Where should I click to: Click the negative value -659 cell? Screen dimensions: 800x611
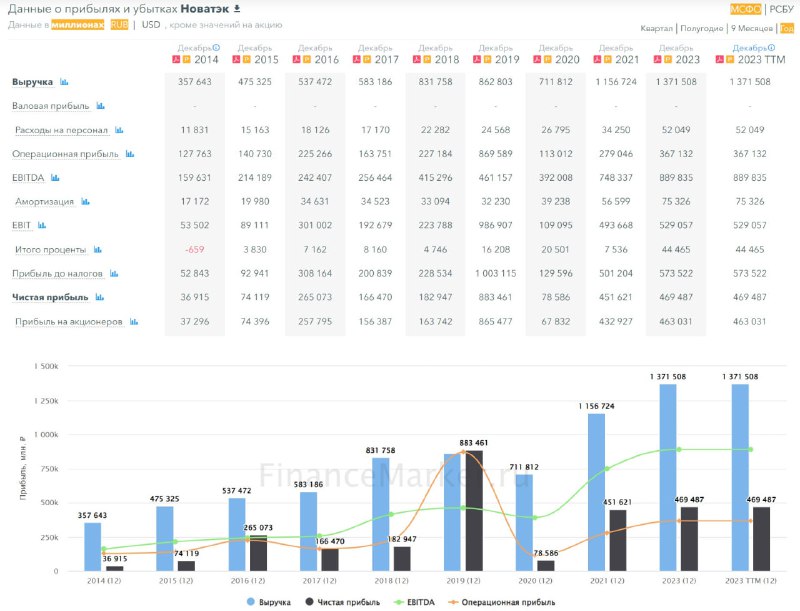(194, 249)
